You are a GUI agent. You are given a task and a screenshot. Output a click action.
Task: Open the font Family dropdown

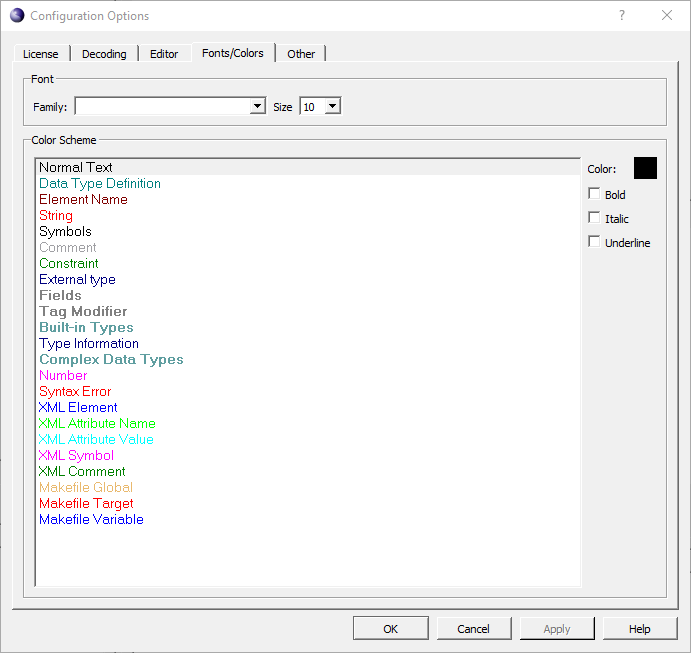pos(257,106)
